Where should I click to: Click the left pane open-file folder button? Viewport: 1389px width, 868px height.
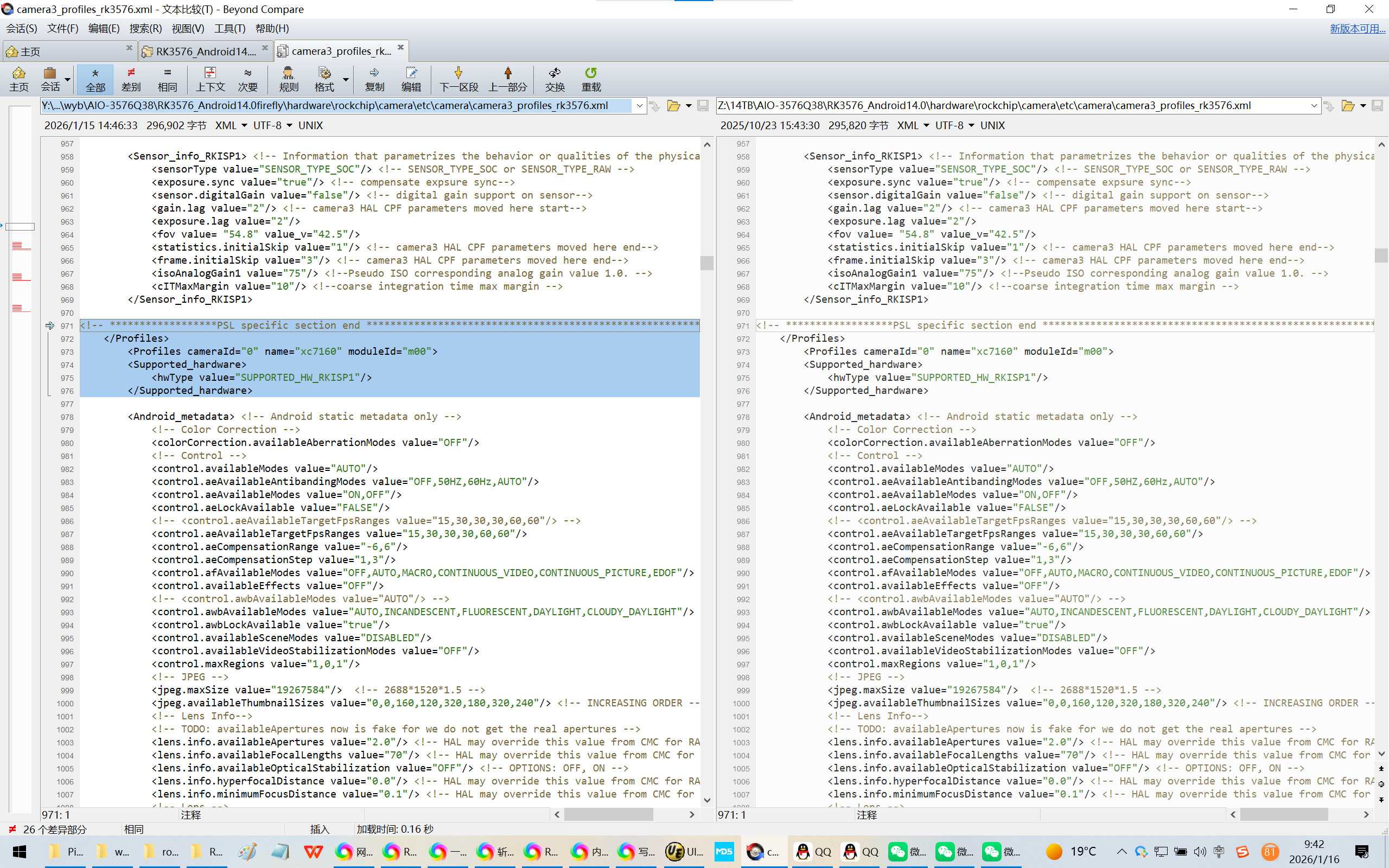(x=673, y=106)
